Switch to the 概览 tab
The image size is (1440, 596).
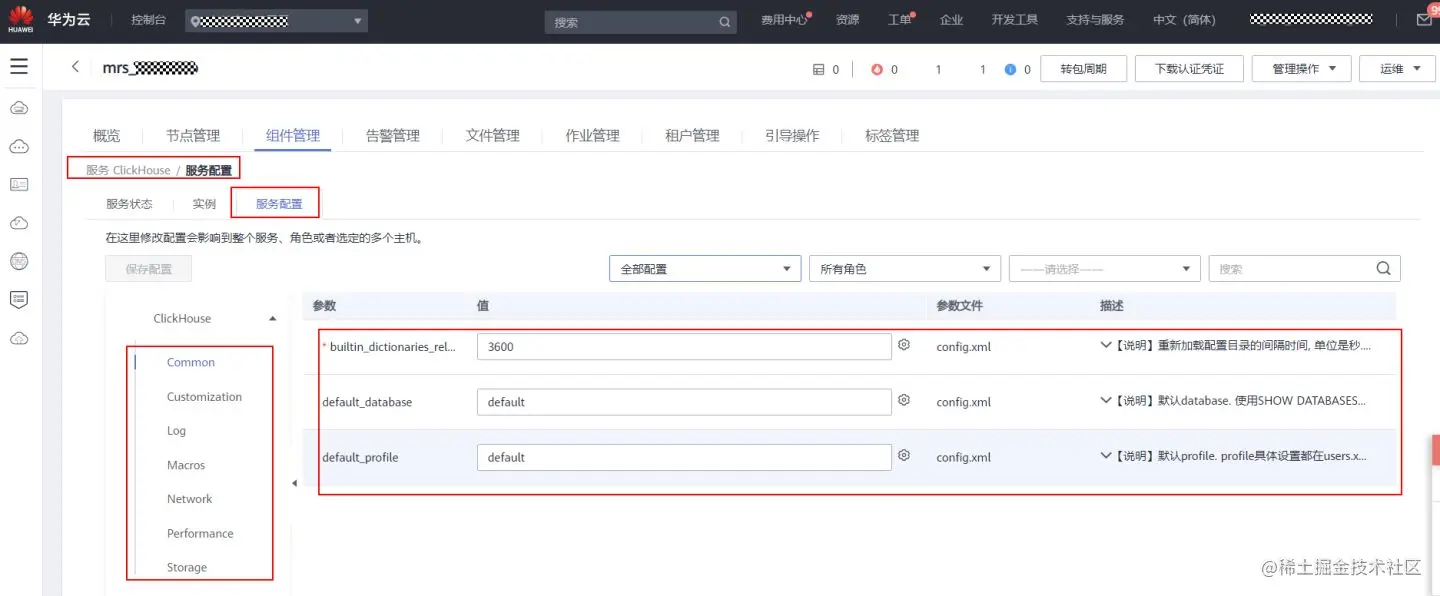point(106,135)
